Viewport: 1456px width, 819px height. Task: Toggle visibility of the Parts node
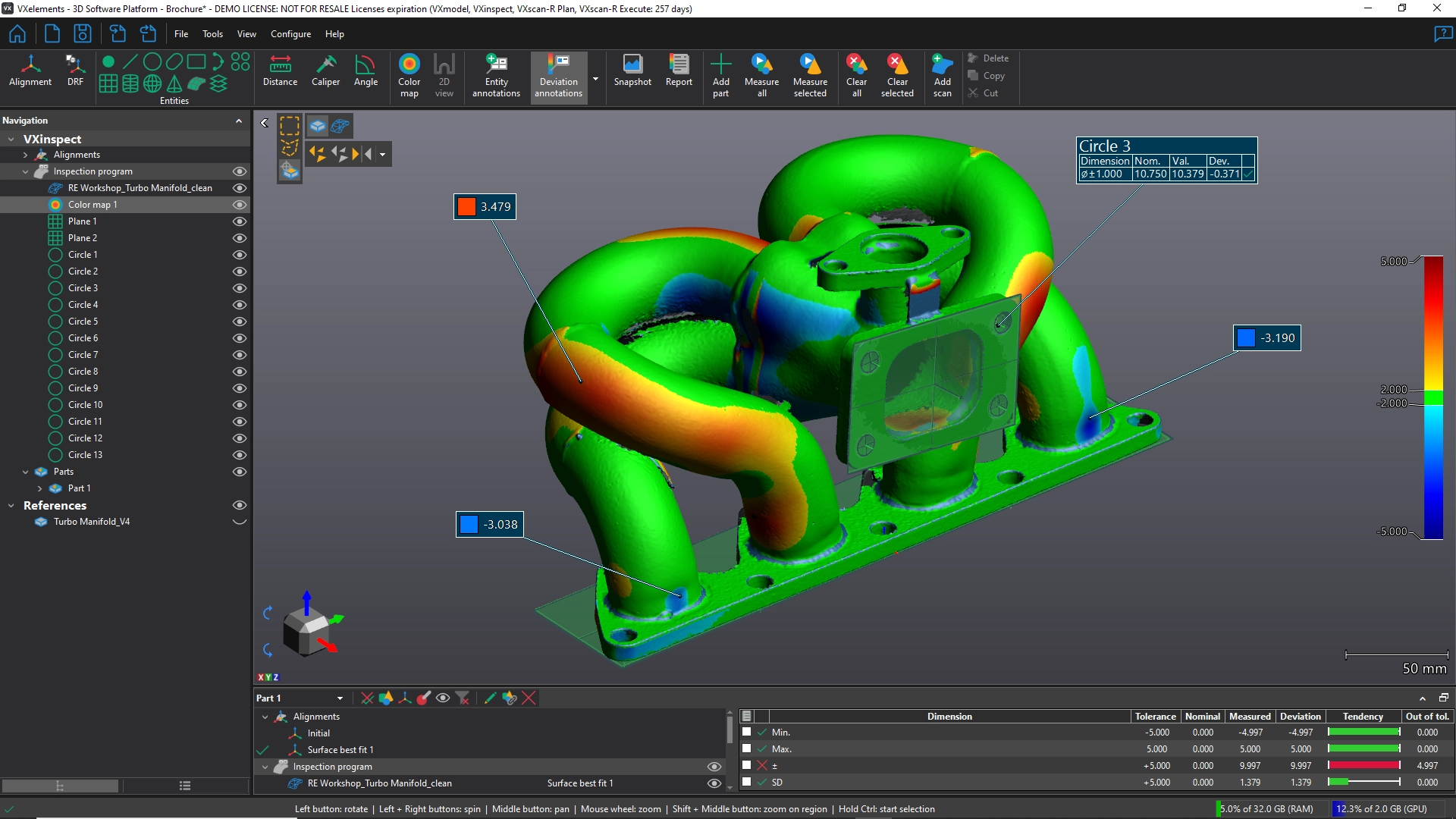[240, 472]
